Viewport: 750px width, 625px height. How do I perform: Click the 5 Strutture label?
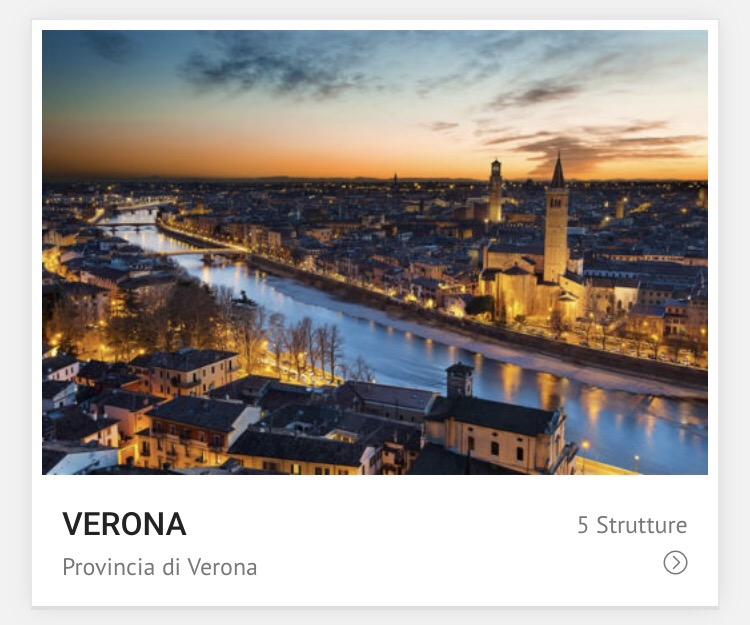(632, 525)
